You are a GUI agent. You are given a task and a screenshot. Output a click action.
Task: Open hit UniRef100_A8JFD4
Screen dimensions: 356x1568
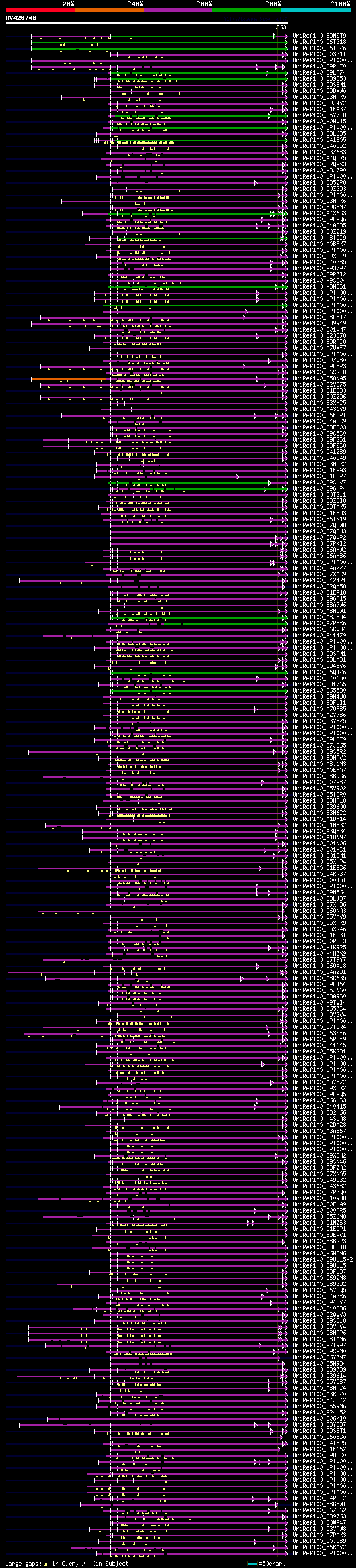(319, 617)
